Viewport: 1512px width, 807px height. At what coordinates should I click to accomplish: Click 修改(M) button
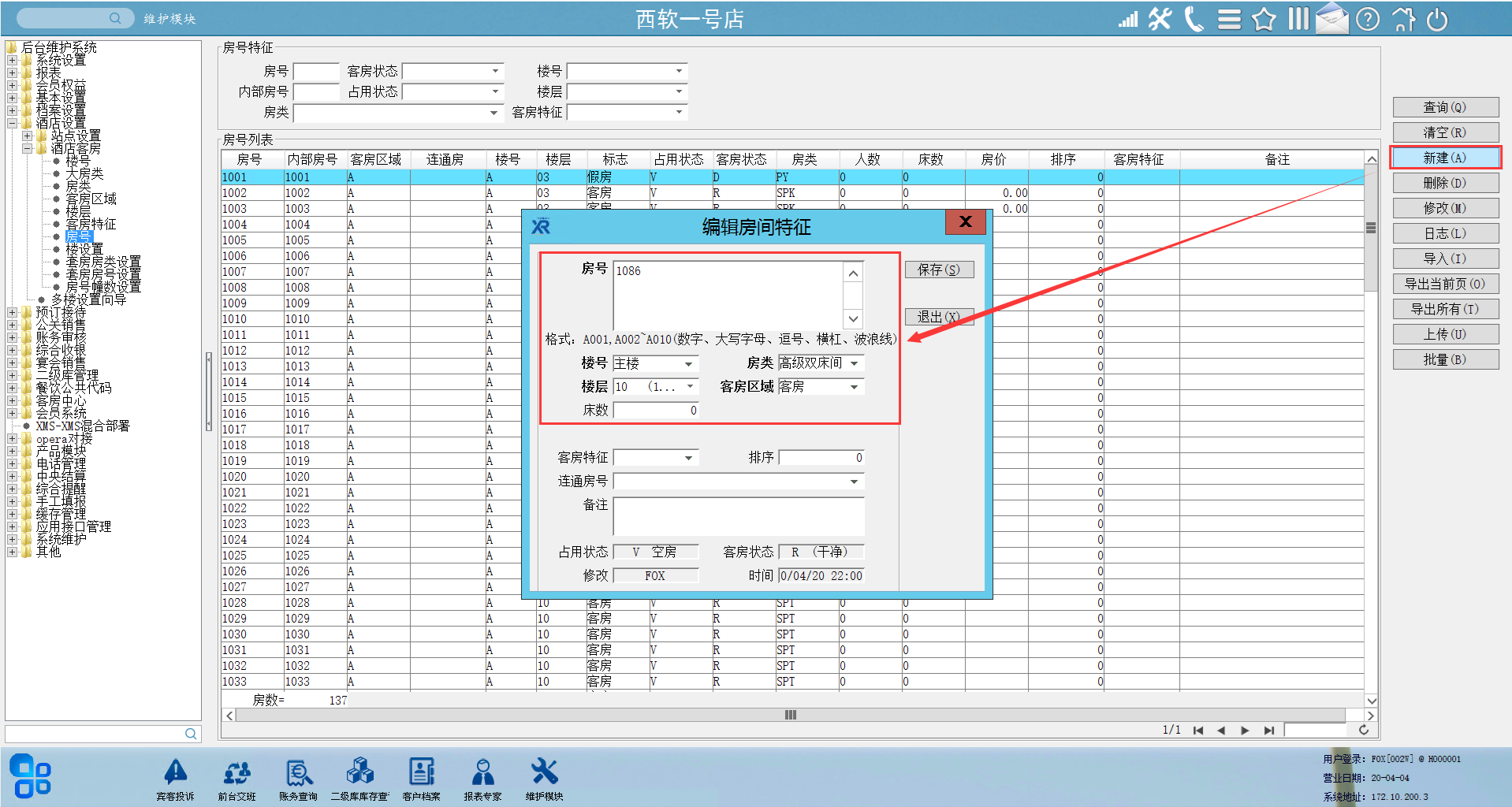coord(1445,208)
